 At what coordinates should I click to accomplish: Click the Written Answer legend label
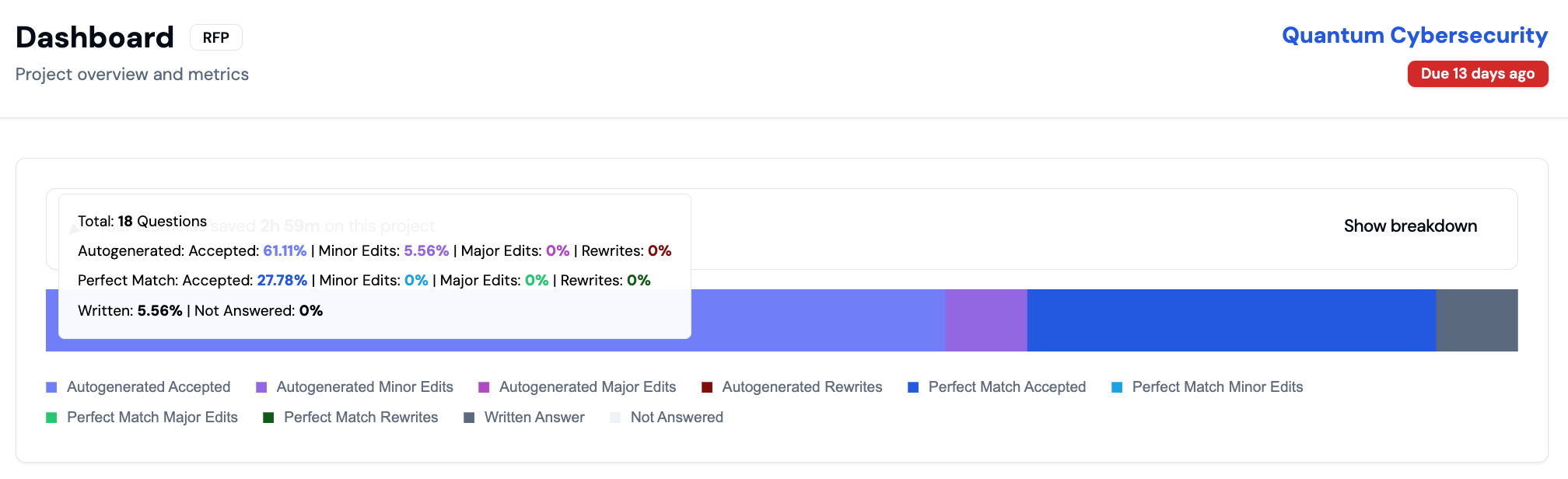534,418
